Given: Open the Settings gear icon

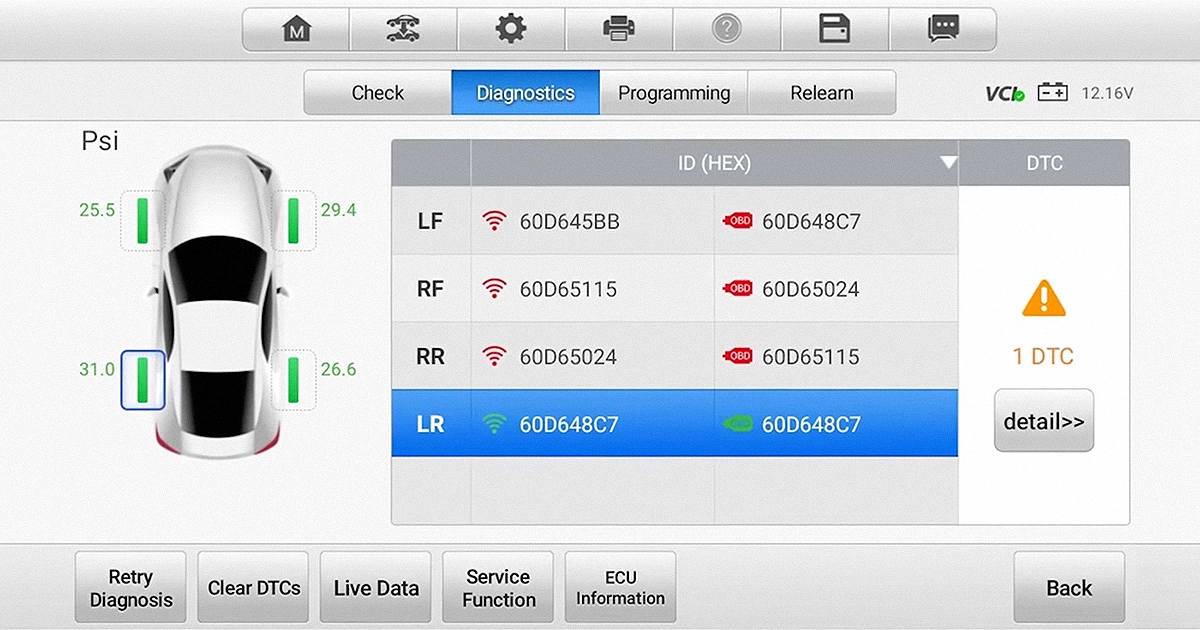Looking at the screenshot, I should [x=511, y=29].
